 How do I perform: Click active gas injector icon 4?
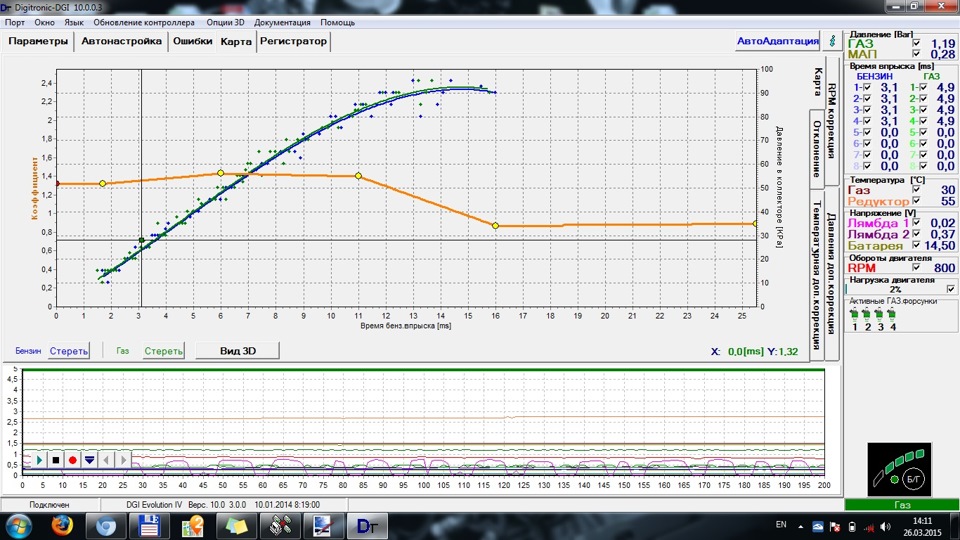(x=892, y=315)
